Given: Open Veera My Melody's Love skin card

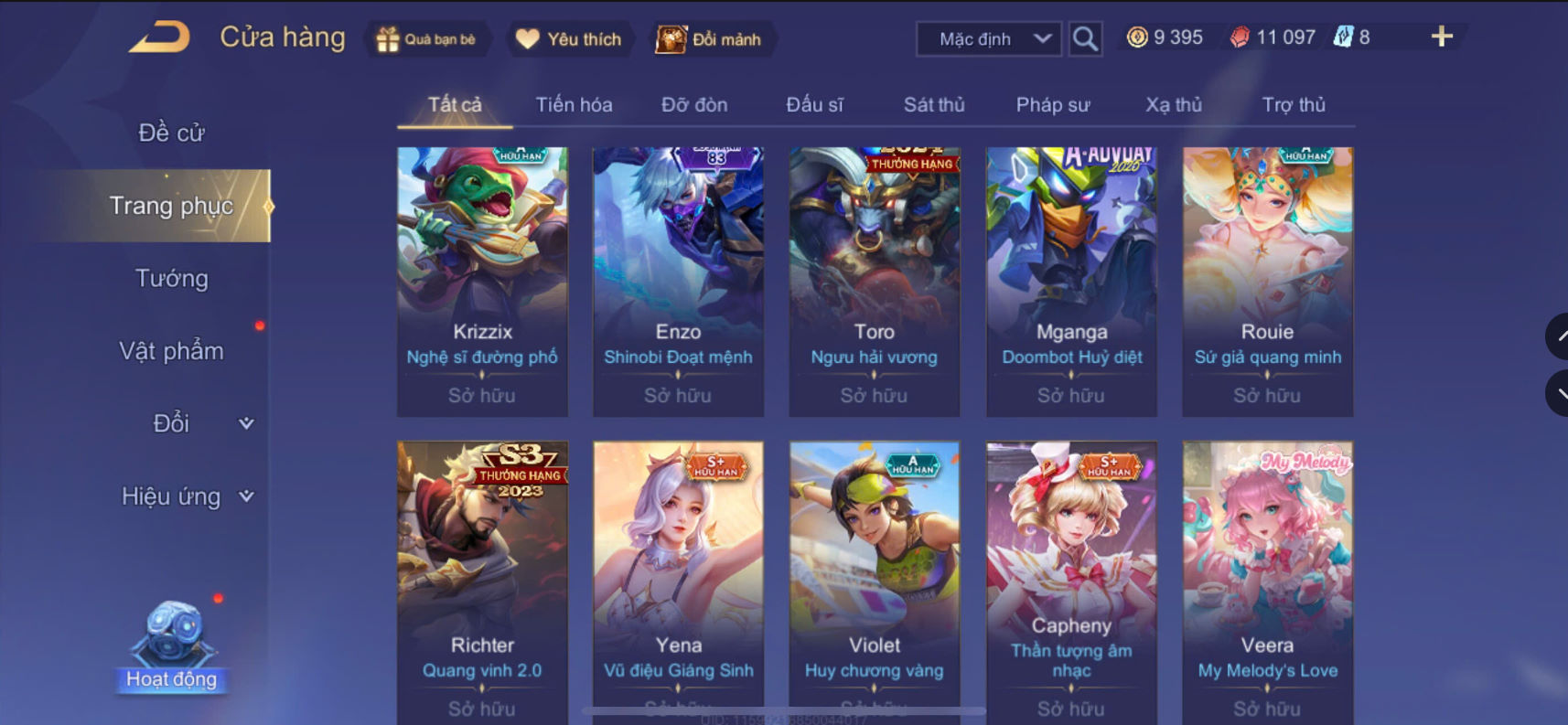Looking at the screenshot, I should point(1267,583).
